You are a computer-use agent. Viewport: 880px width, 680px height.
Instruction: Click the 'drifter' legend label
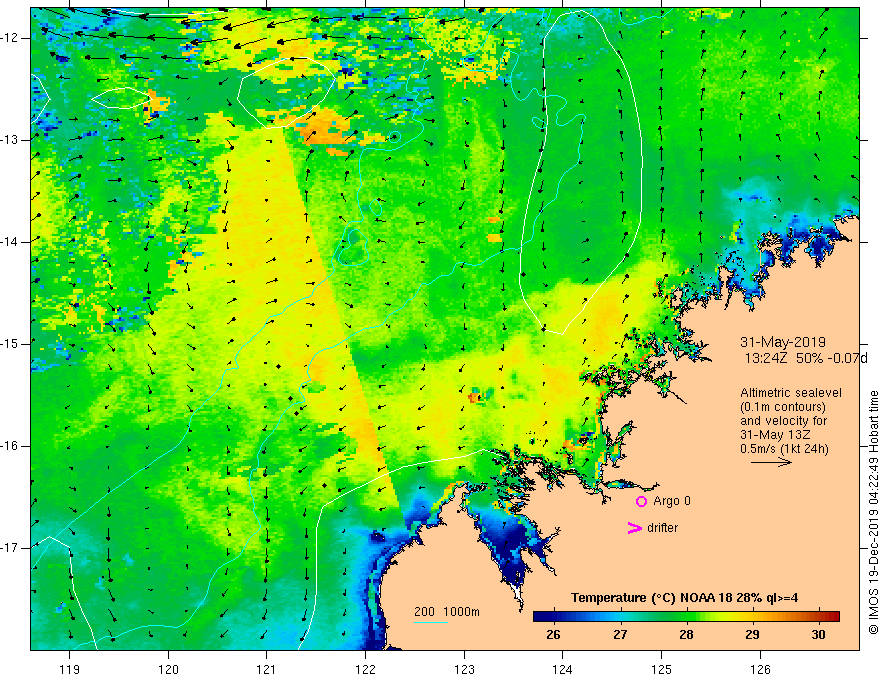(662, 528)
